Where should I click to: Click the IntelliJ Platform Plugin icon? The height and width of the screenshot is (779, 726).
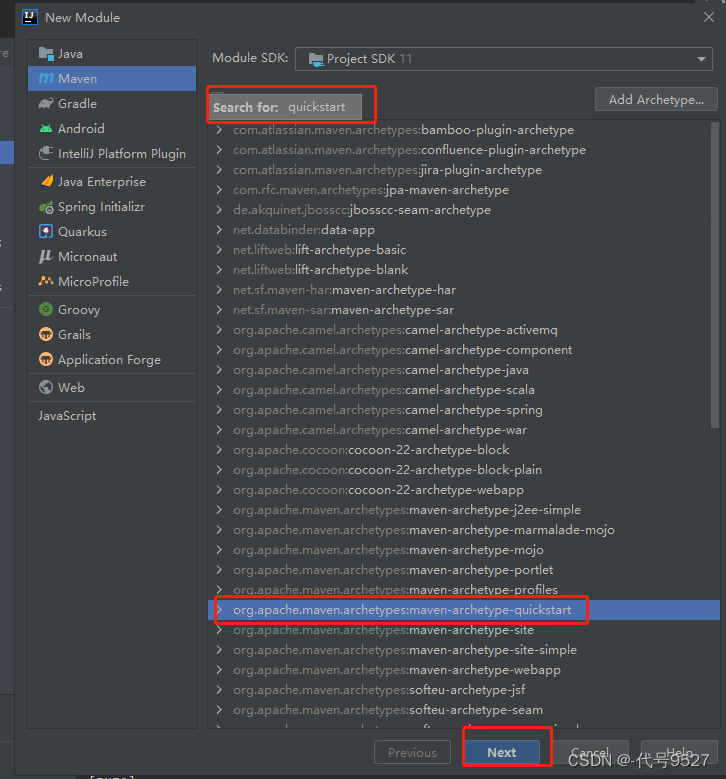[x=46, y=154]
